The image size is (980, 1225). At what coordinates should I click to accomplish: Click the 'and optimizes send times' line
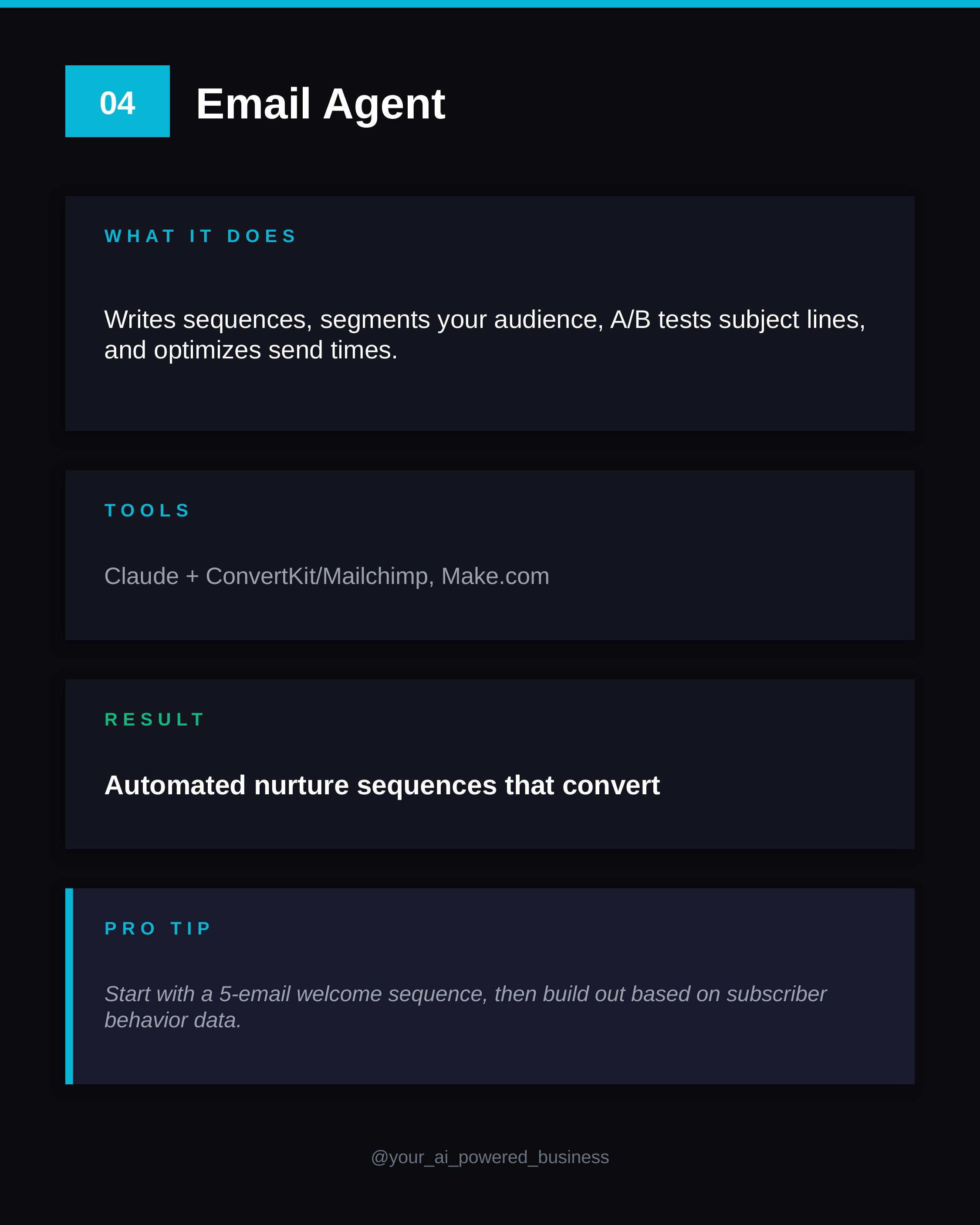click(x=251, y=350)
